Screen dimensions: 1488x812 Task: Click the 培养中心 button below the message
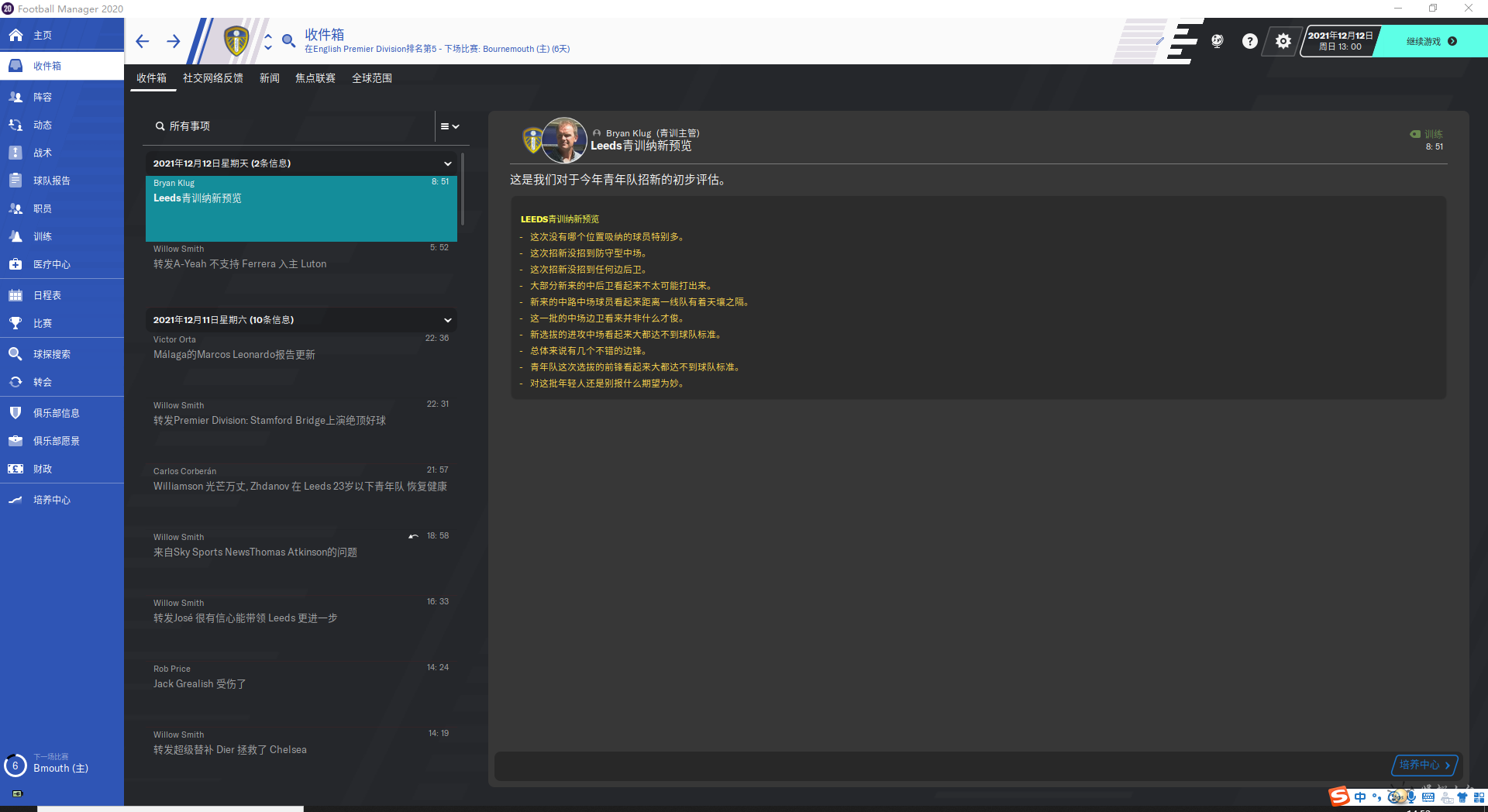click(1424, 765)
